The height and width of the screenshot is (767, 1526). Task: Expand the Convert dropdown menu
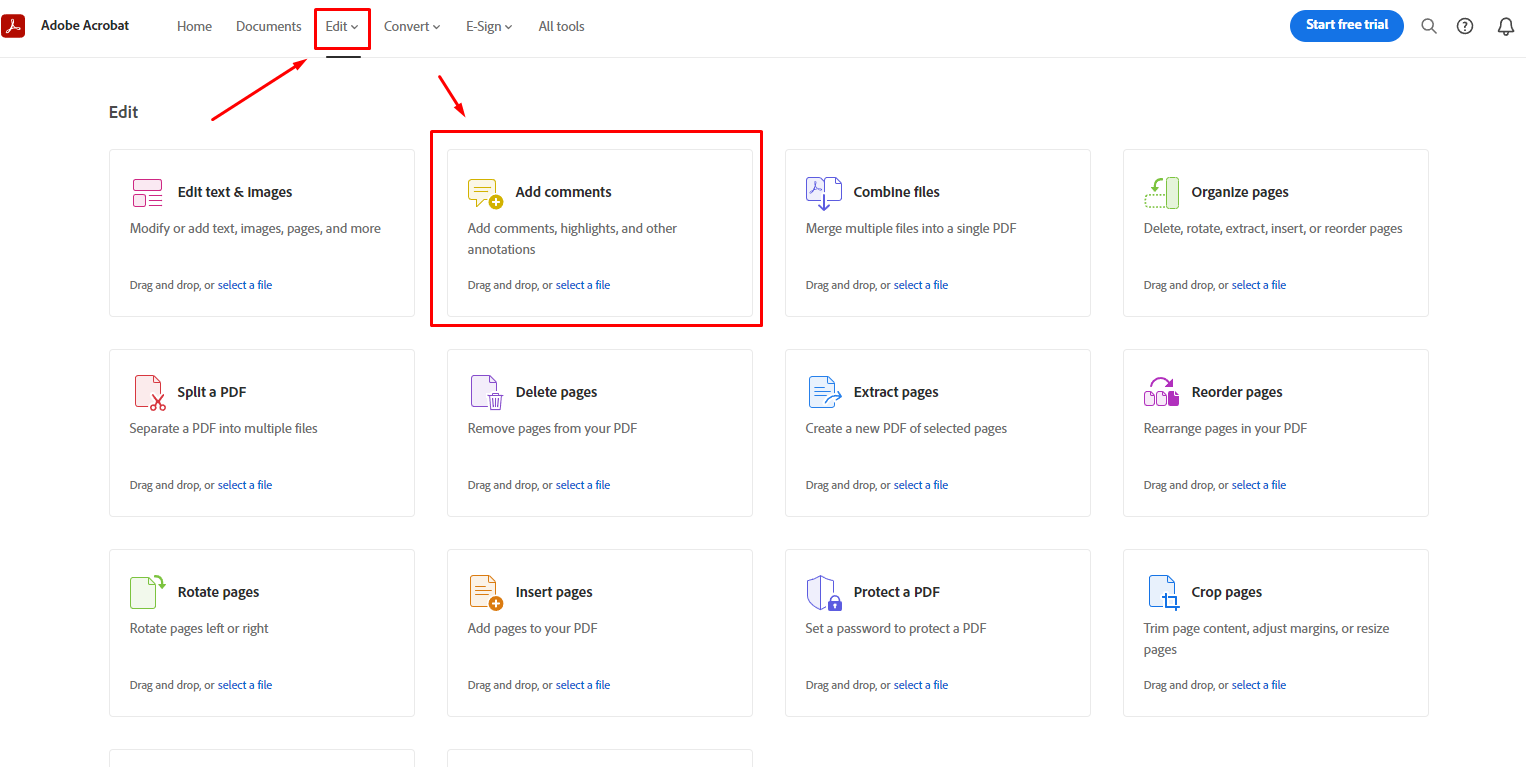tap(411, 27)
